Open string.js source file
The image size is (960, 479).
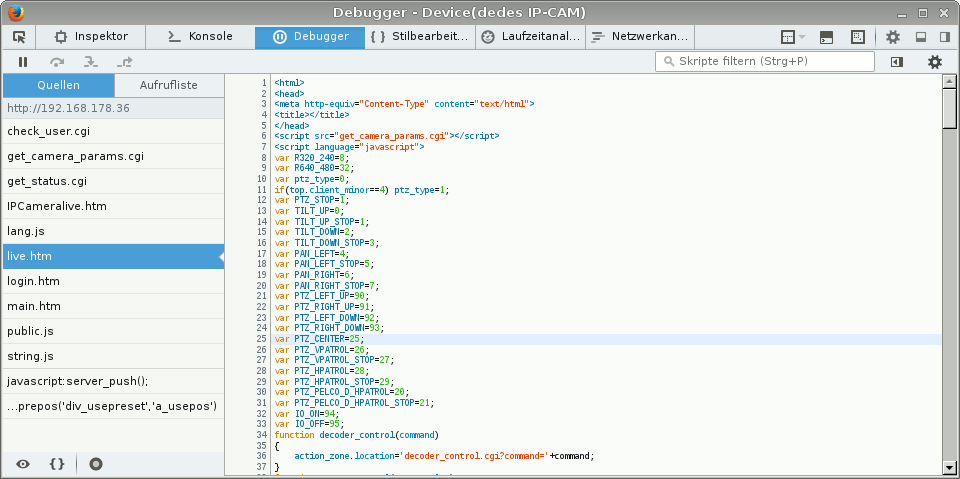pyautogui.click(x=113, y=356)
